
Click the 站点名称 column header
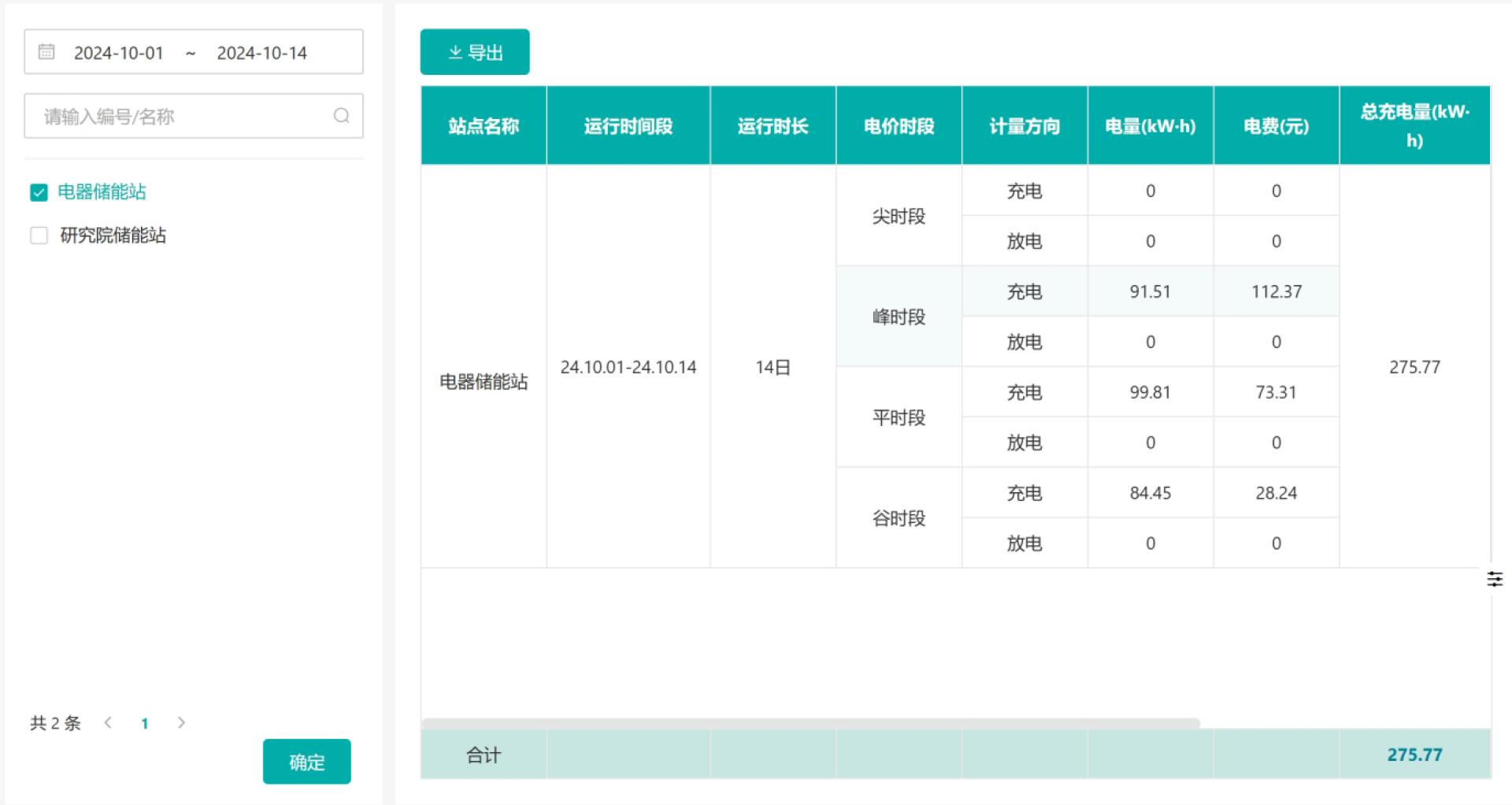[x=484, y=126]
